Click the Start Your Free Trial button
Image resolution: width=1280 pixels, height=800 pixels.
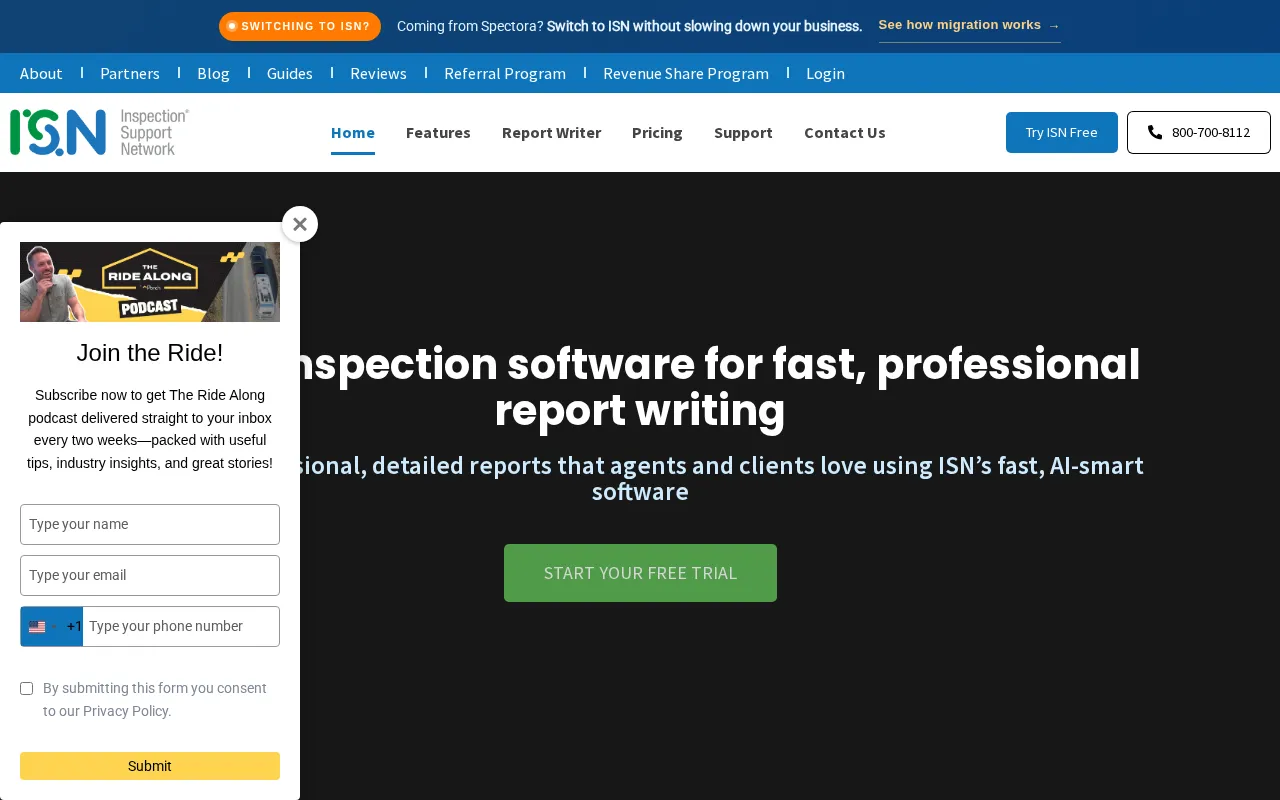tap(640, 573)
